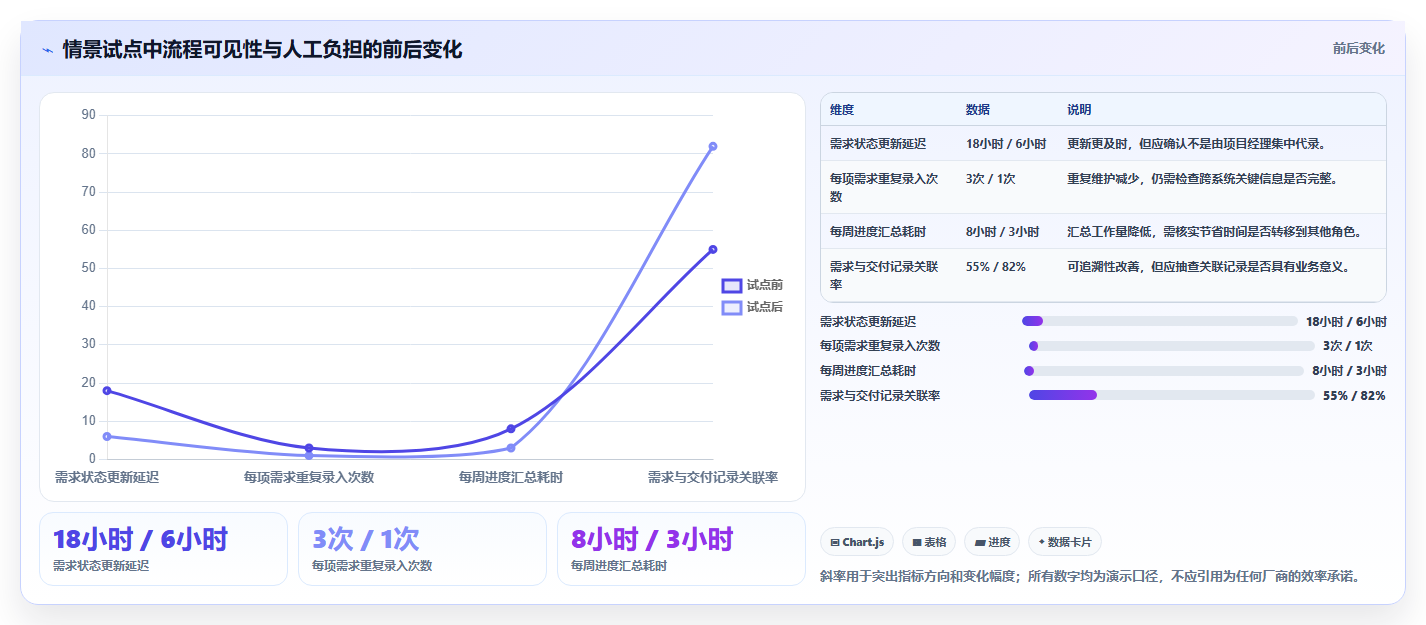The height and width of the screenshot is (625, 1426).
Task: Select the Chart.js tag chip
Action: click(x=857, y=542)
